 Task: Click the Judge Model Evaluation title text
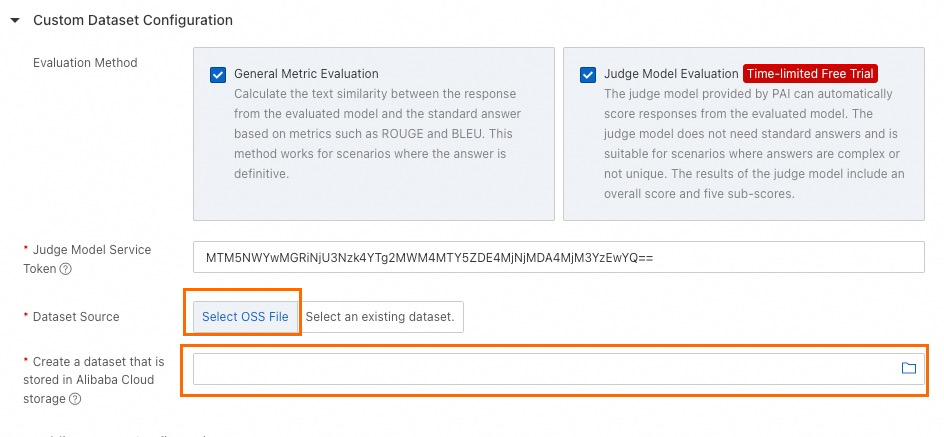coord(671,74)
